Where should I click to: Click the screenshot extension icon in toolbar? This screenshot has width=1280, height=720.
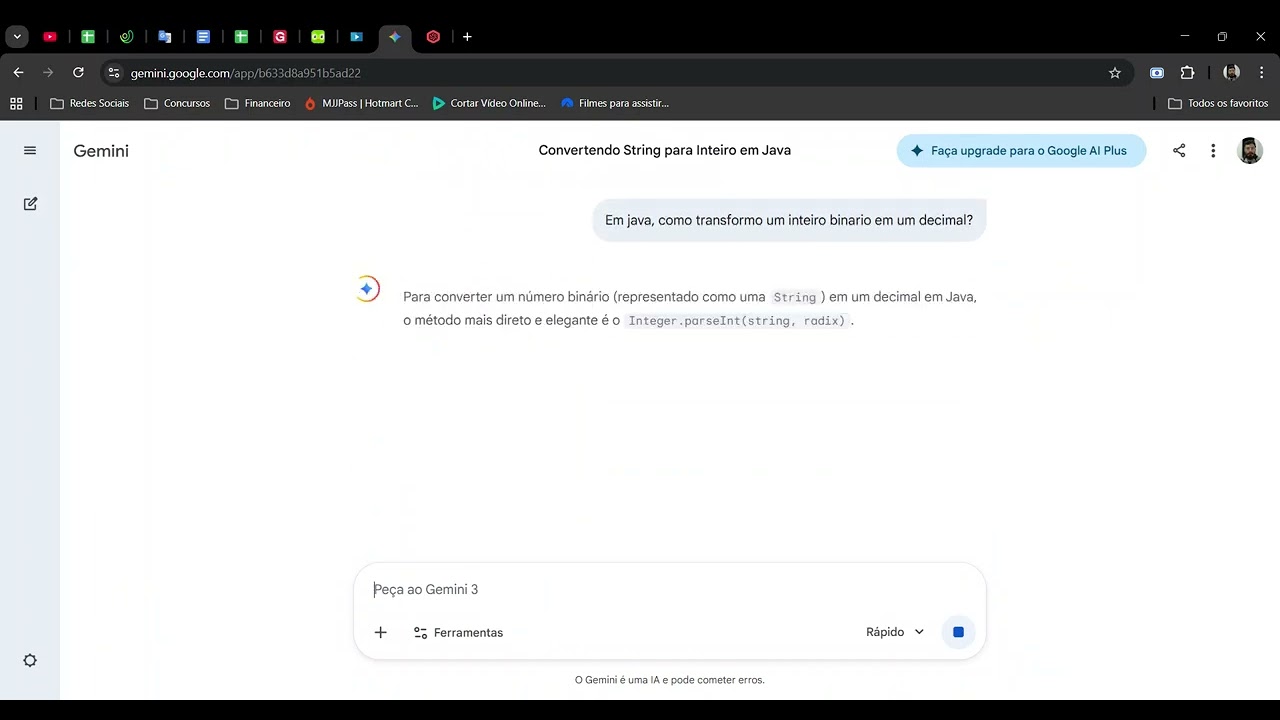point(1157,73)
